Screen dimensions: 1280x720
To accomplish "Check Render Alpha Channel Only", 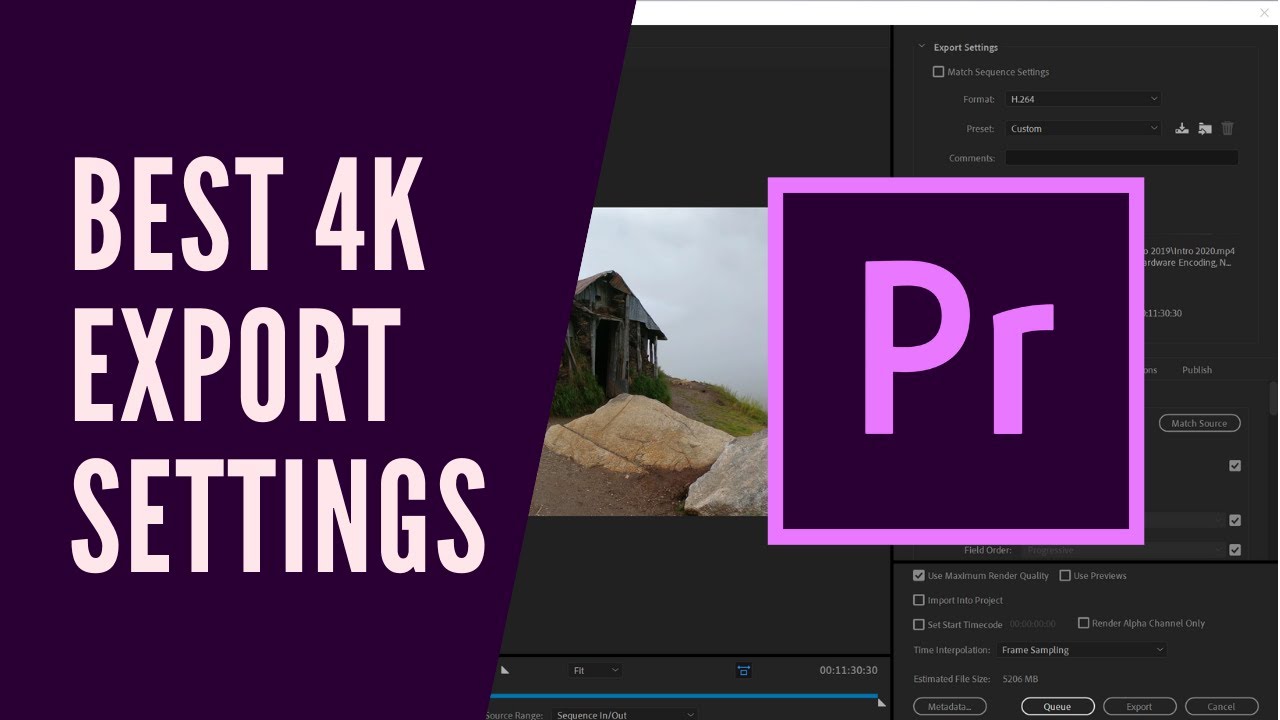I will click(x=1083, y=623).
